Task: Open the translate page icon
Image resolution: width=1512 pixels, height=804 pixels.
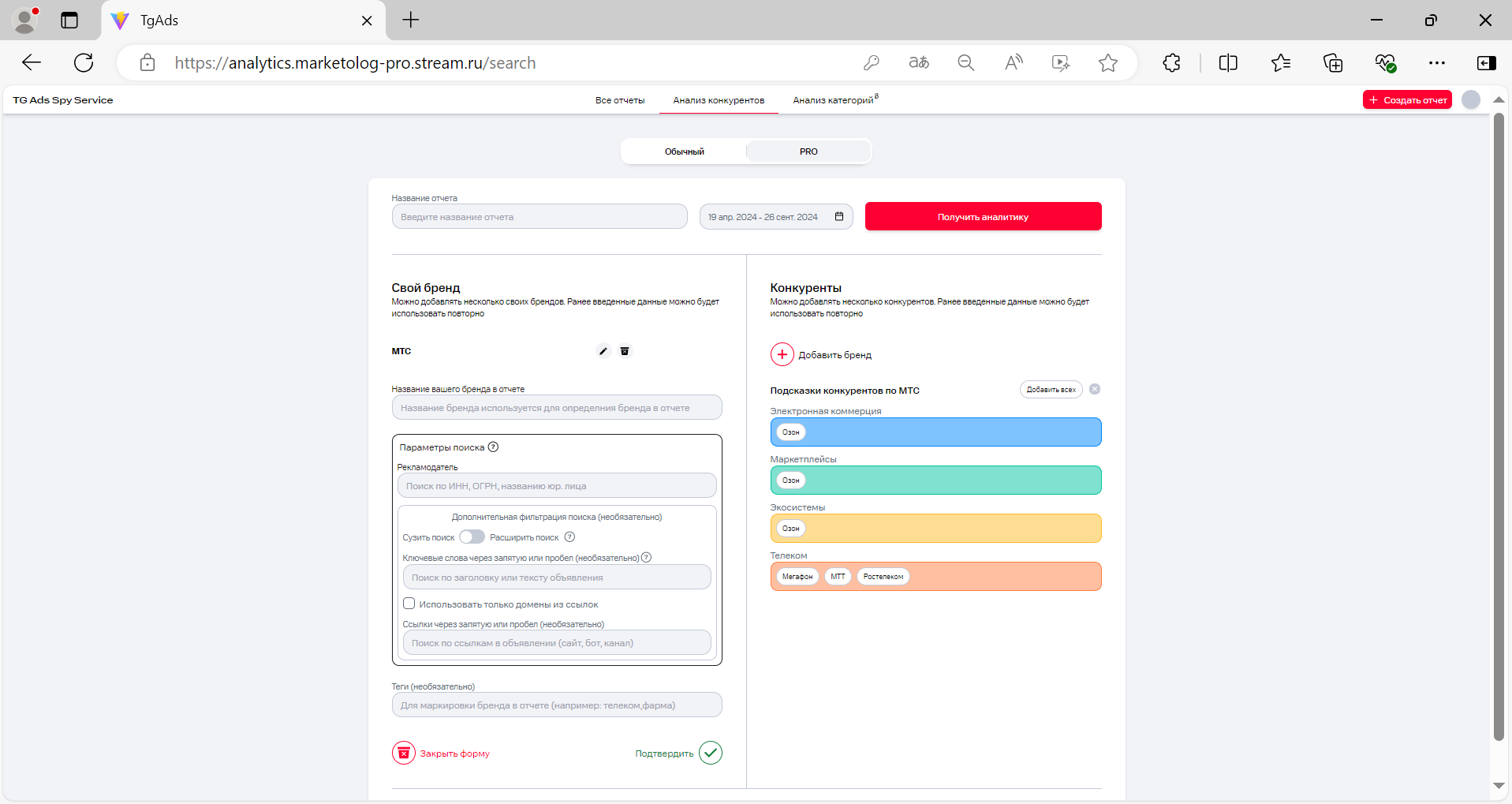Action: pyautogui.click(x=919, y=62)
